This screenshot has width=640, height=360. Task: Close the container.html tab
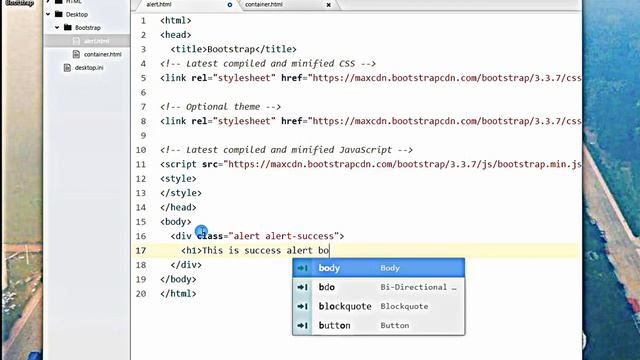pos(329,5)
